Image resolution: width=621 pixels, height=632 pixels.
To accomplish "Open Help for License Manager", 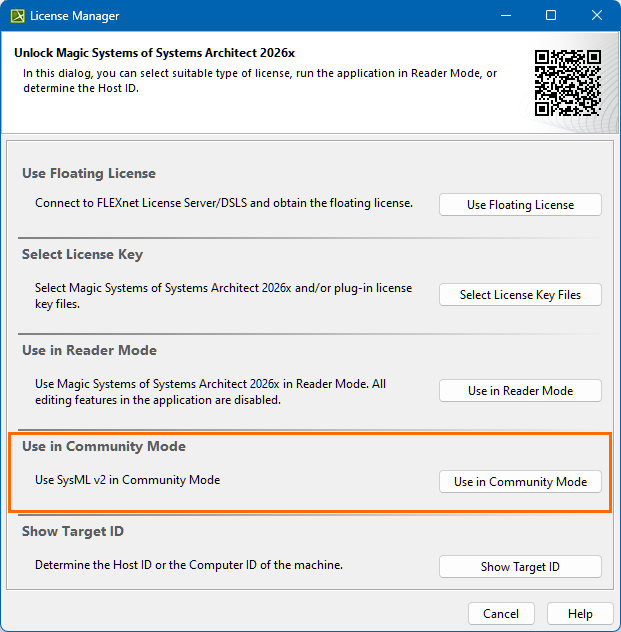I will pyautogui.click(x=580, y=613).
